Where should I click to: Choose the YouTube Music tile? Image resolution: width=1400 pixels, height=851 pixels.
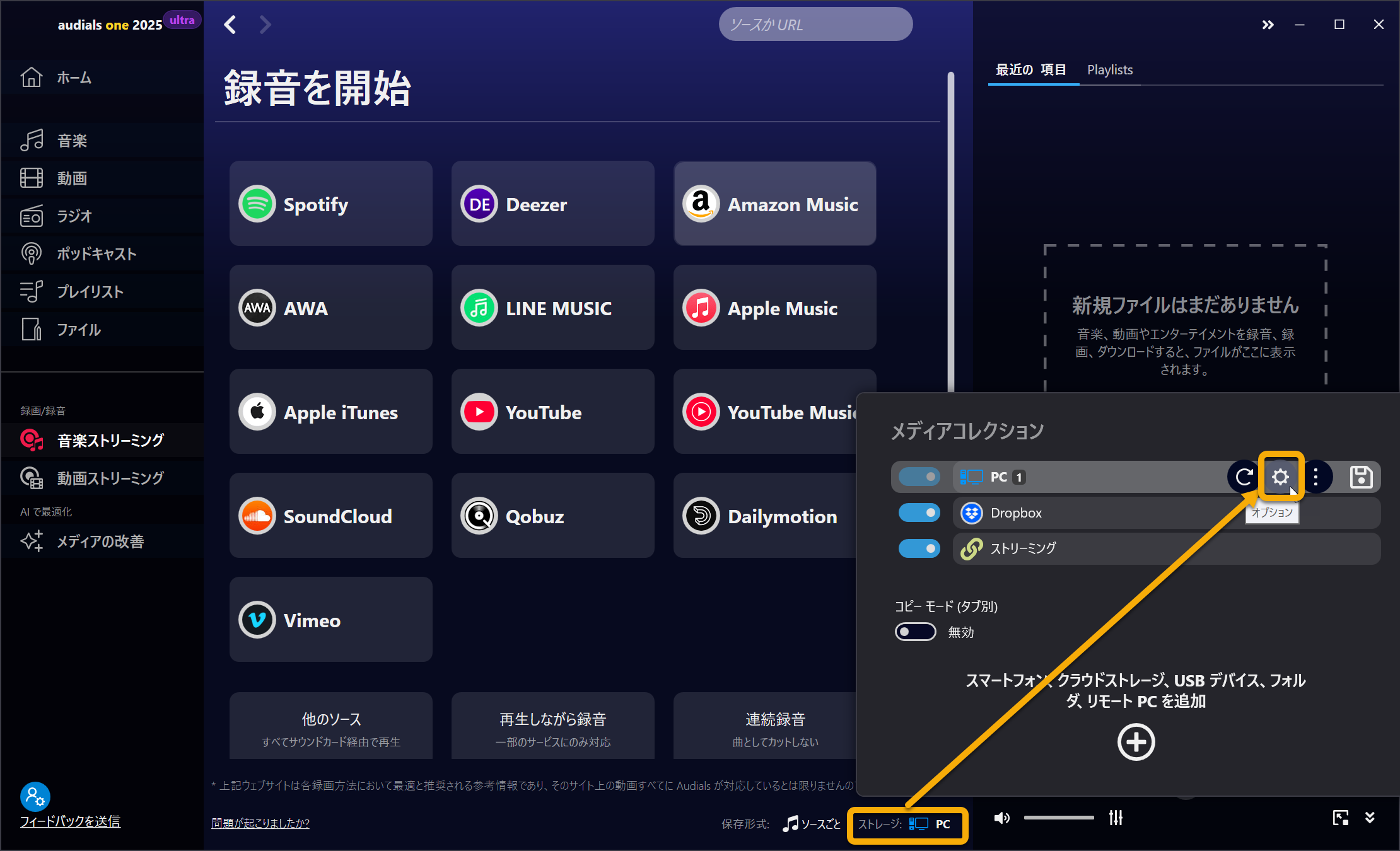(765, 412)
